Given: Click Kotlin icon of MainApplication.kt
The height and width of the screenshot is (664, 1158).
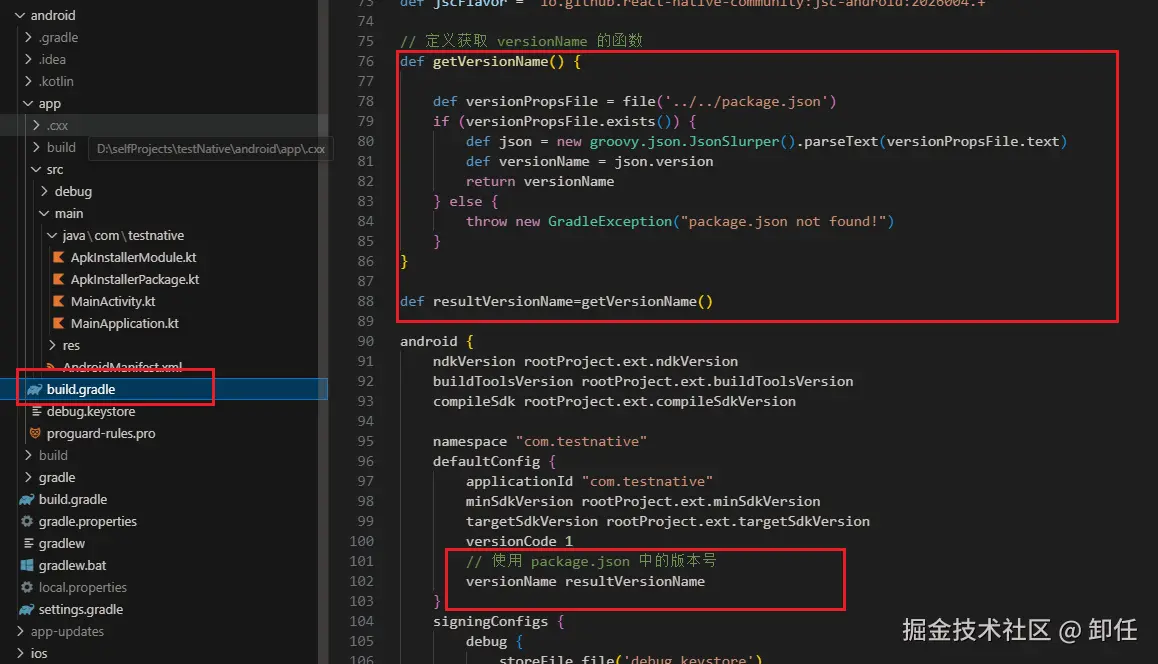Looking at the screenshot, I should coord(58,324).
